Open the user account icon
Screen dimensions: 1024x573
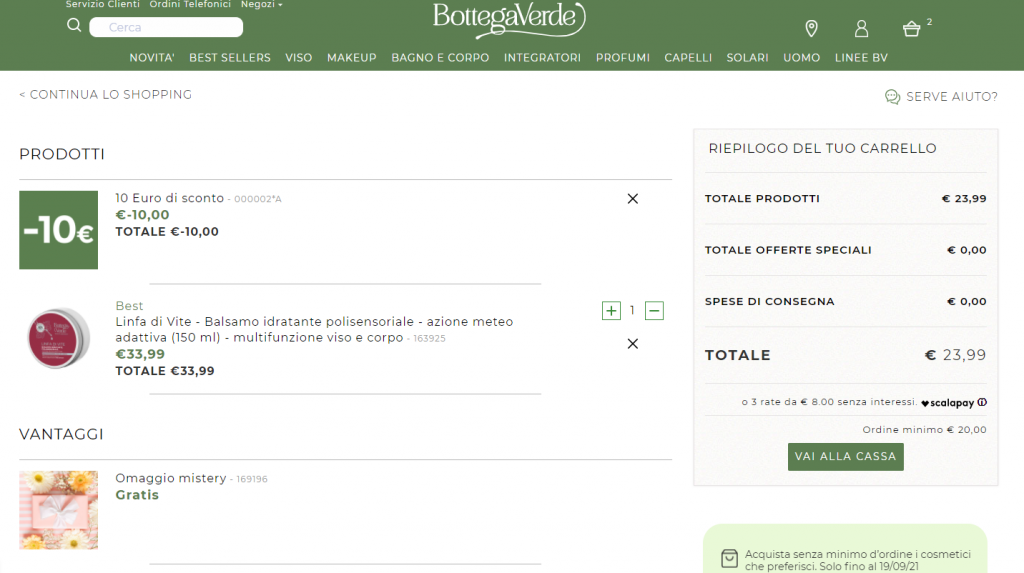pos(861,28)
